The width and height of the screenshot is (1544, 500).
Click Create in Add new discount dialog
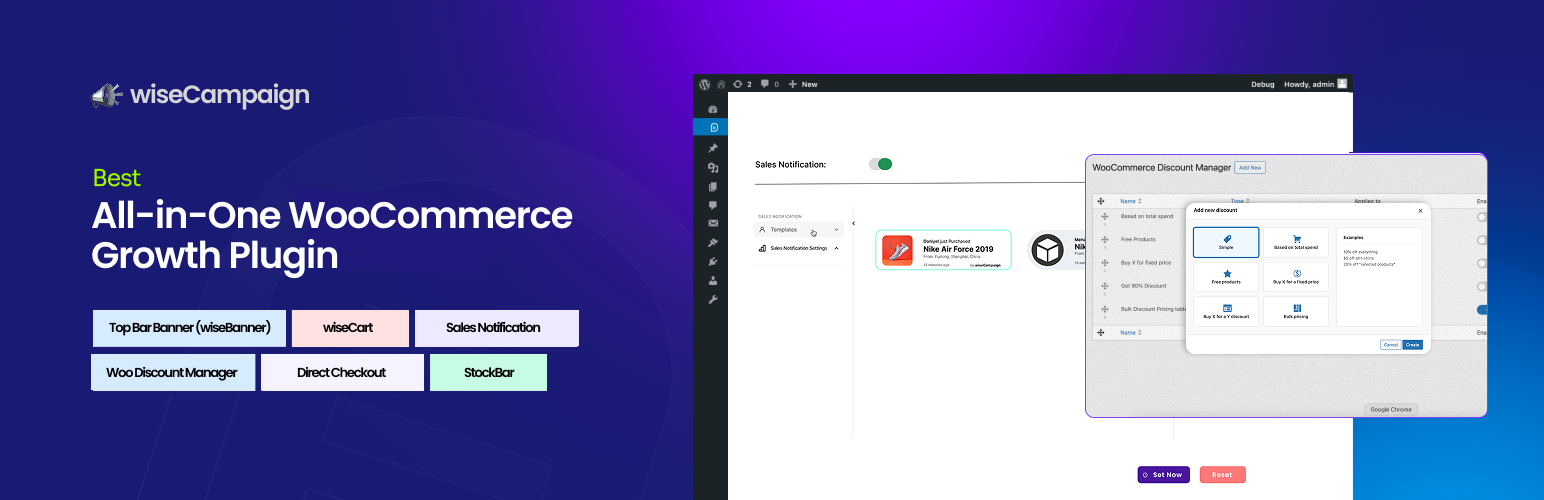click(x=1412, y=344)
